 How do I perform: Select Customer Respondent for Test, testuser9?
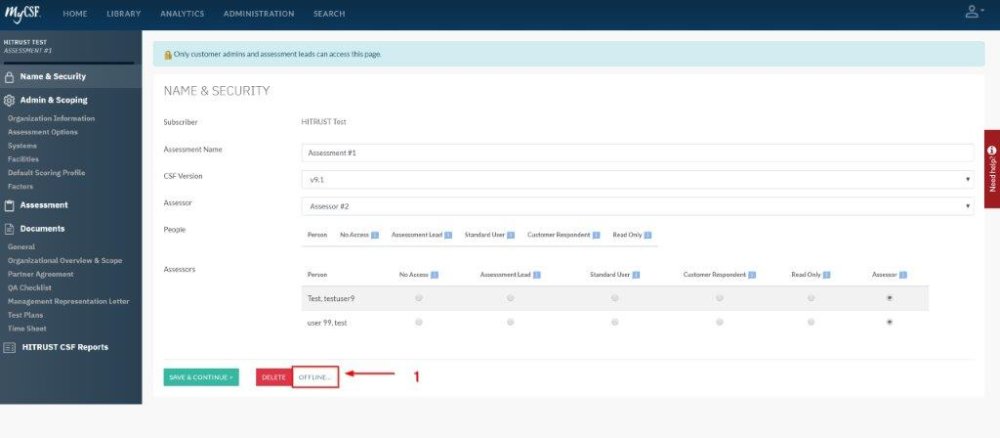[719, 298]
